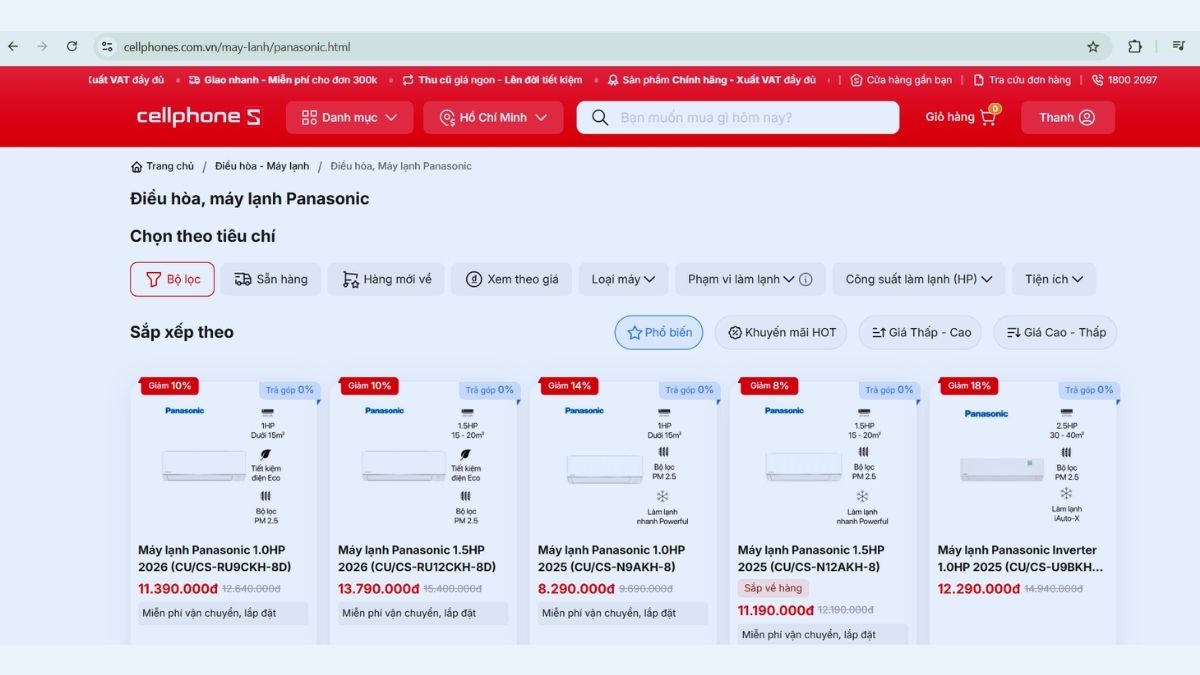The width and height of the screenshot is (1200, 675).
Task: Click the browser forward arrow
Action: point(42,46)
